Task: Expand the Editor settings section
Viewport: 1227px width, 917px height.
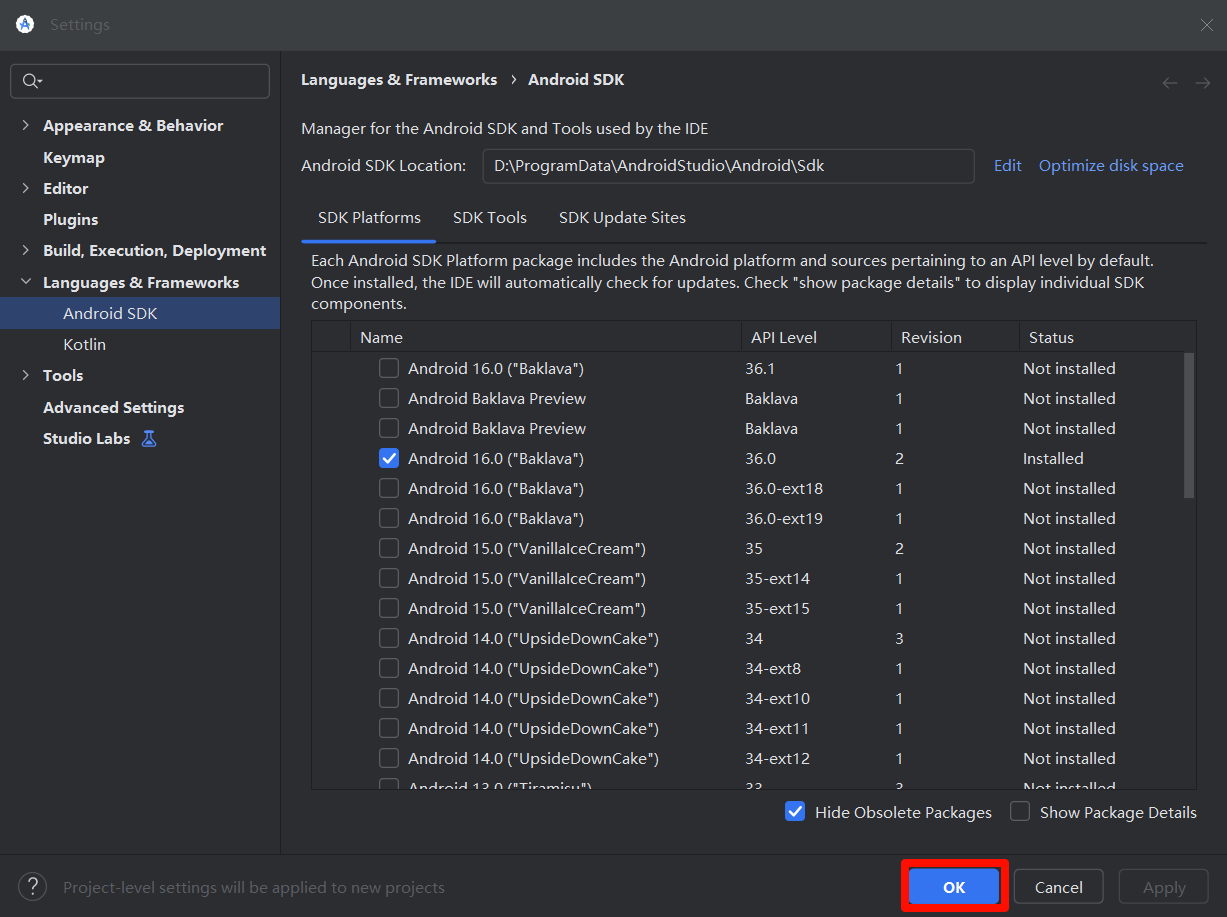Action: click(25, 188)
